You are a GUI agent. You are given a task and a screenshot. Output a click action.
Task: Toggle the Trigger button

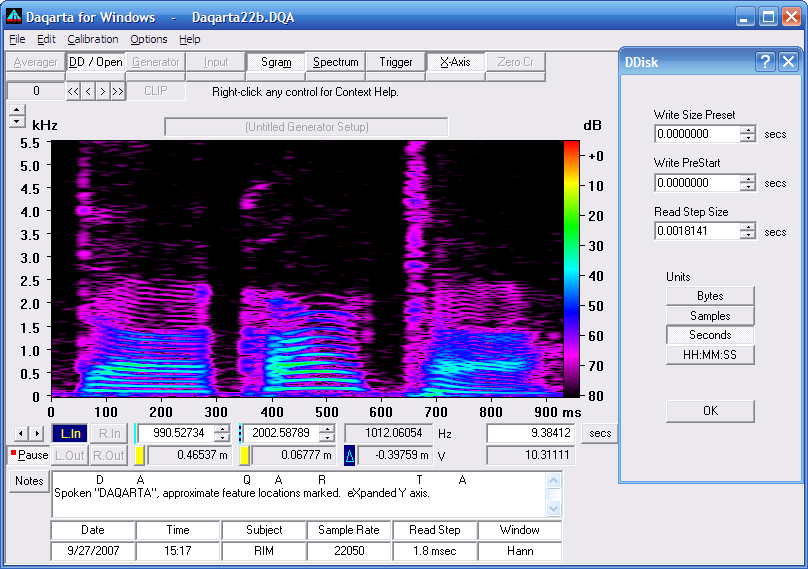[x=396, y=62]
